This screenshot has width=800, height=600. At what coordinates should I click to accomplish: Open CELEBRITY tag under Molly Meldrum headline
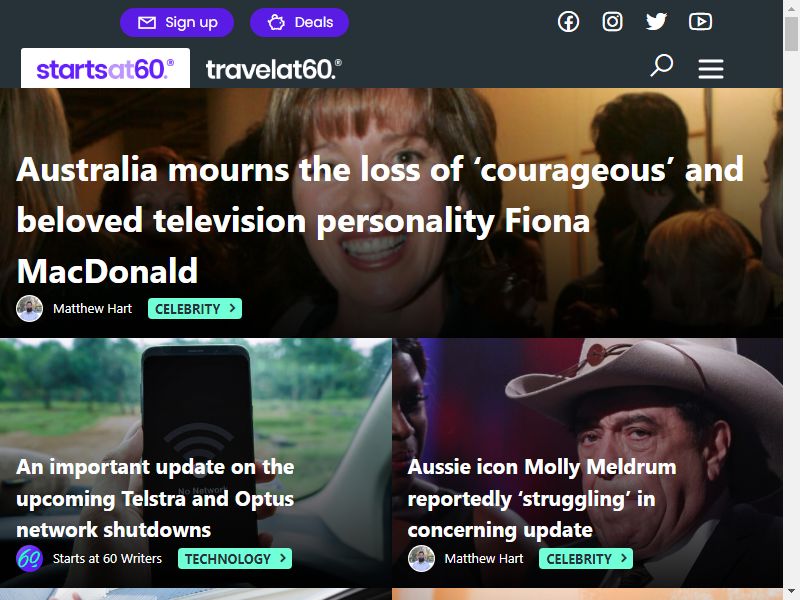pos(586,559)
